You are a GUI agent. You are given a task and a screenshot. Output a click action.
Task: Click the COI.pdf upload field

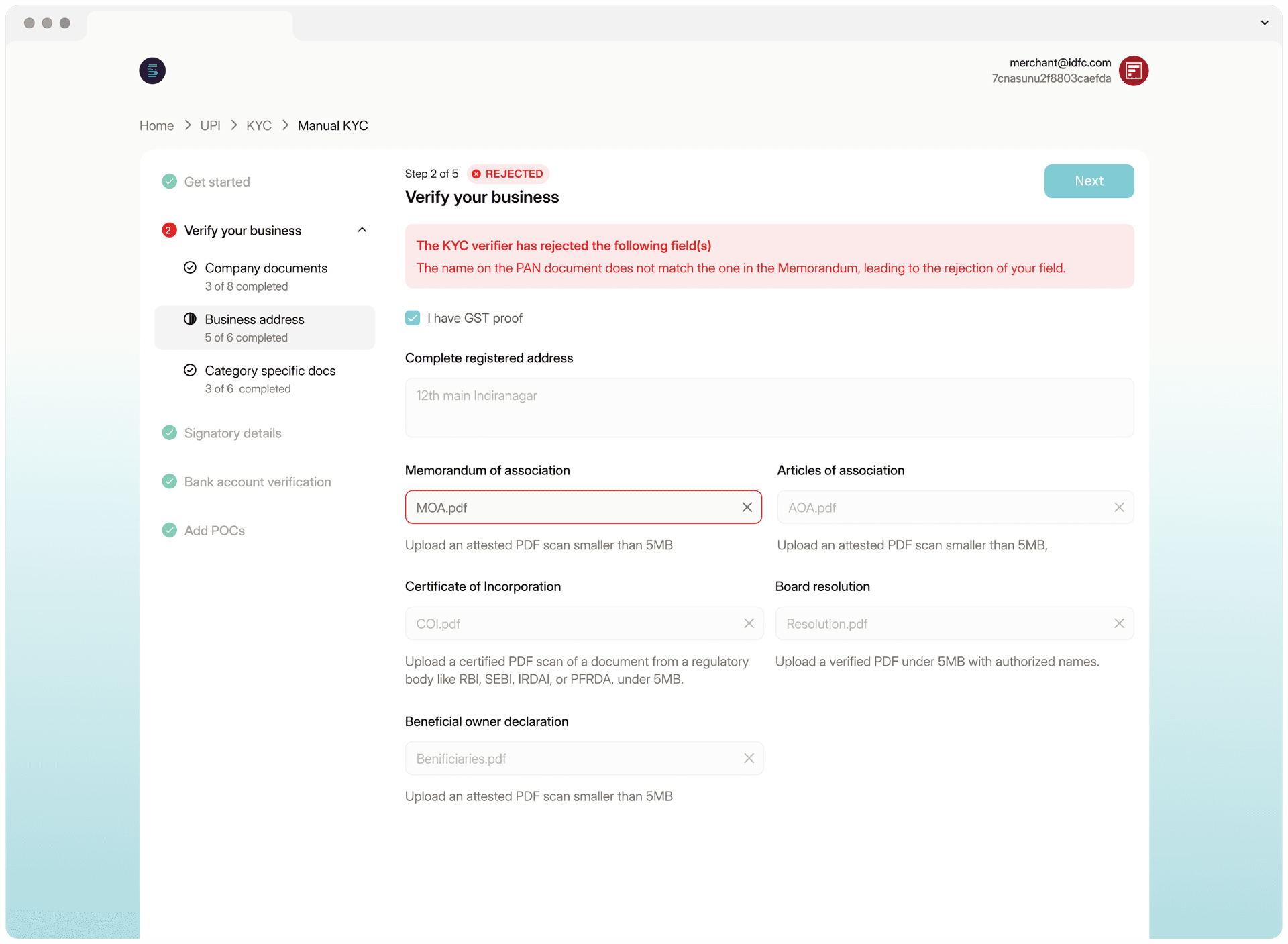pyautogui.click(x=584, y=623)
